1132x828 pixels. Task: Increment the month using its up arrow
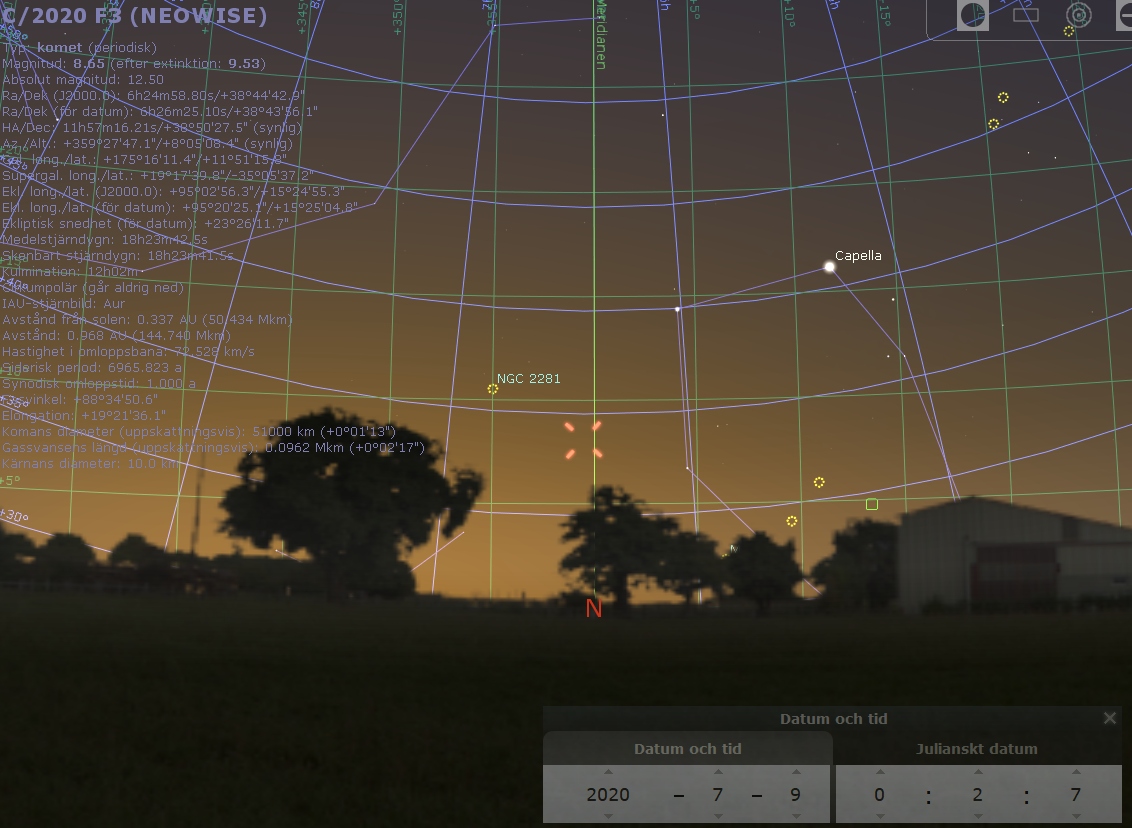click(718, 773)
